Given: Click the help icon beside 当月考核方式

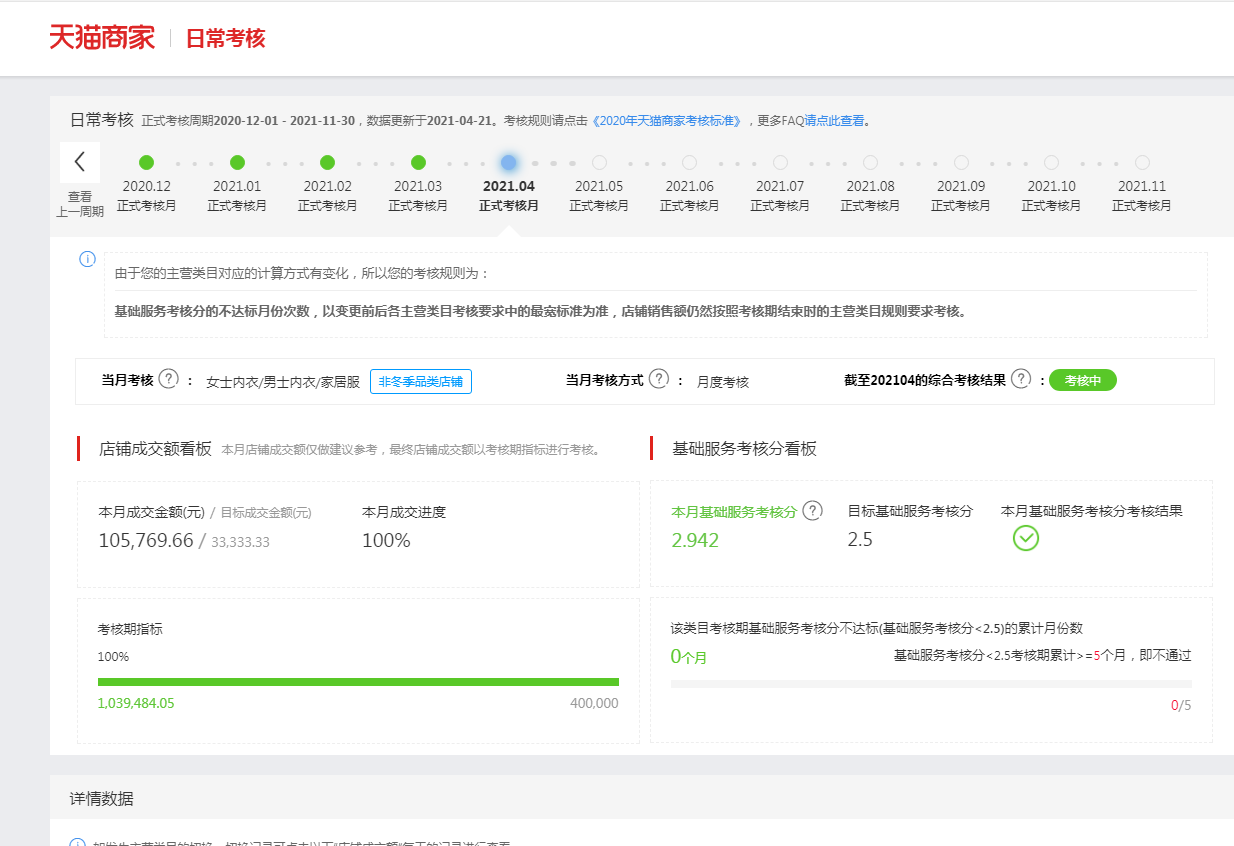Looking at the screenshot, I should [x=659, y=379].
